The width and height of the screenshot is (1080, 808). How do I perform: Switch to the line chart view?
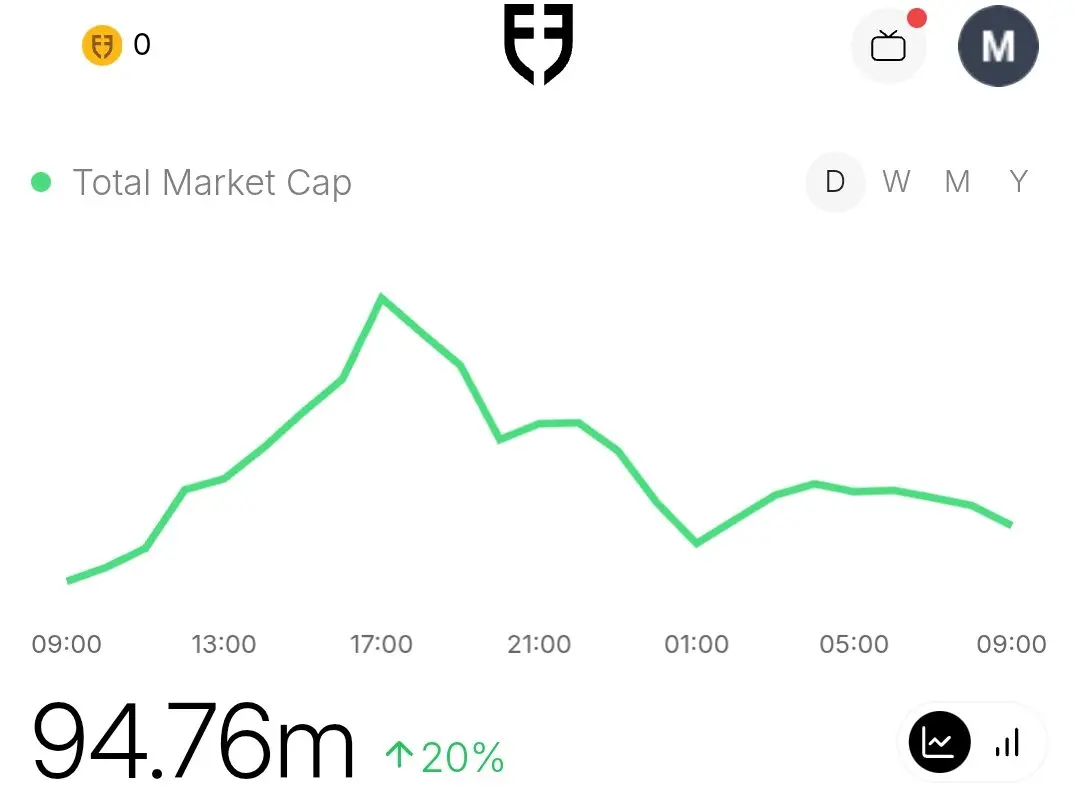tap(939, 742)
